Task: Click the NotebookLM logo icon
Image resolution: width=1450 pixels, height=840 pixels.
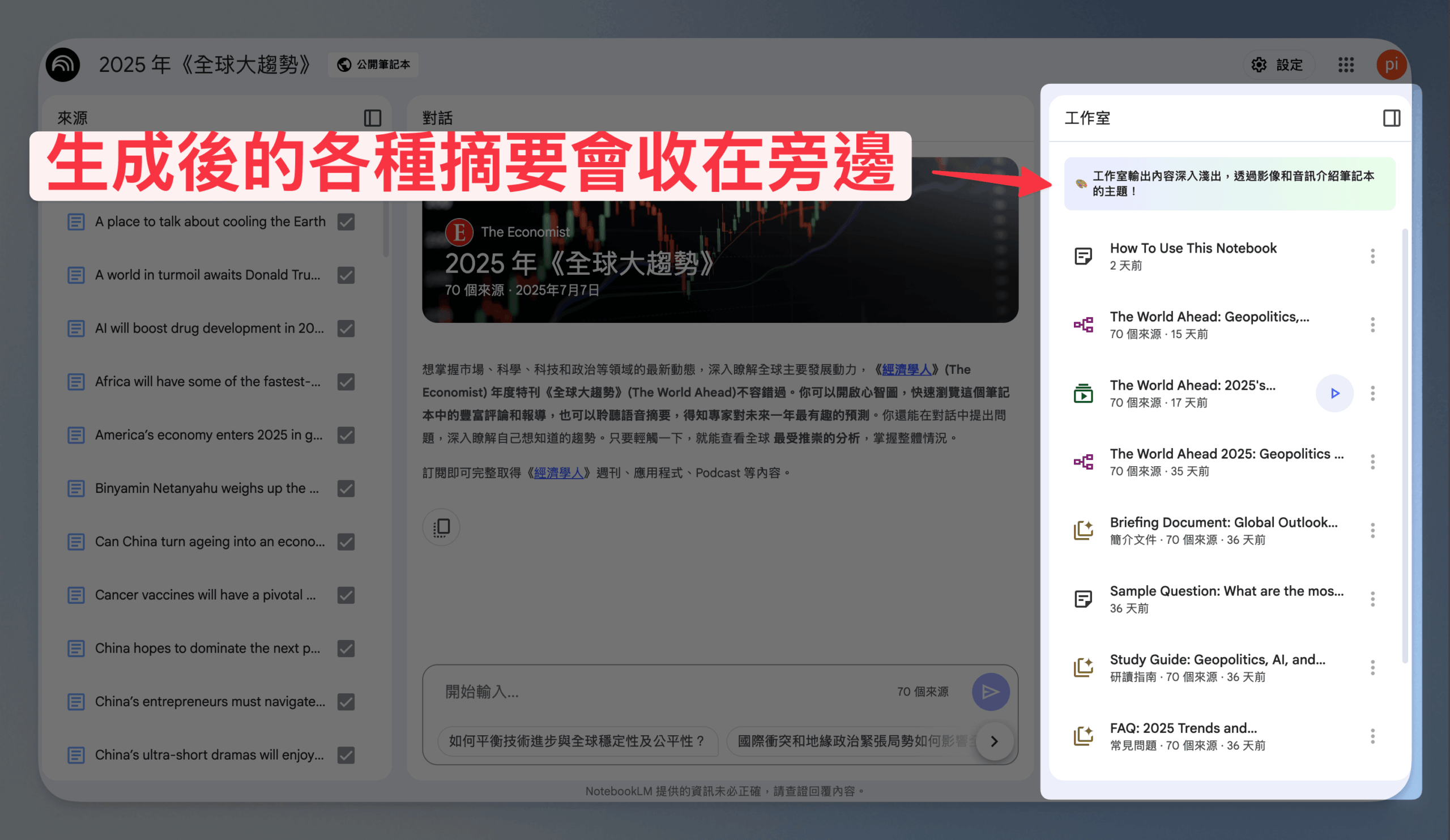Action: pos(63,65)
